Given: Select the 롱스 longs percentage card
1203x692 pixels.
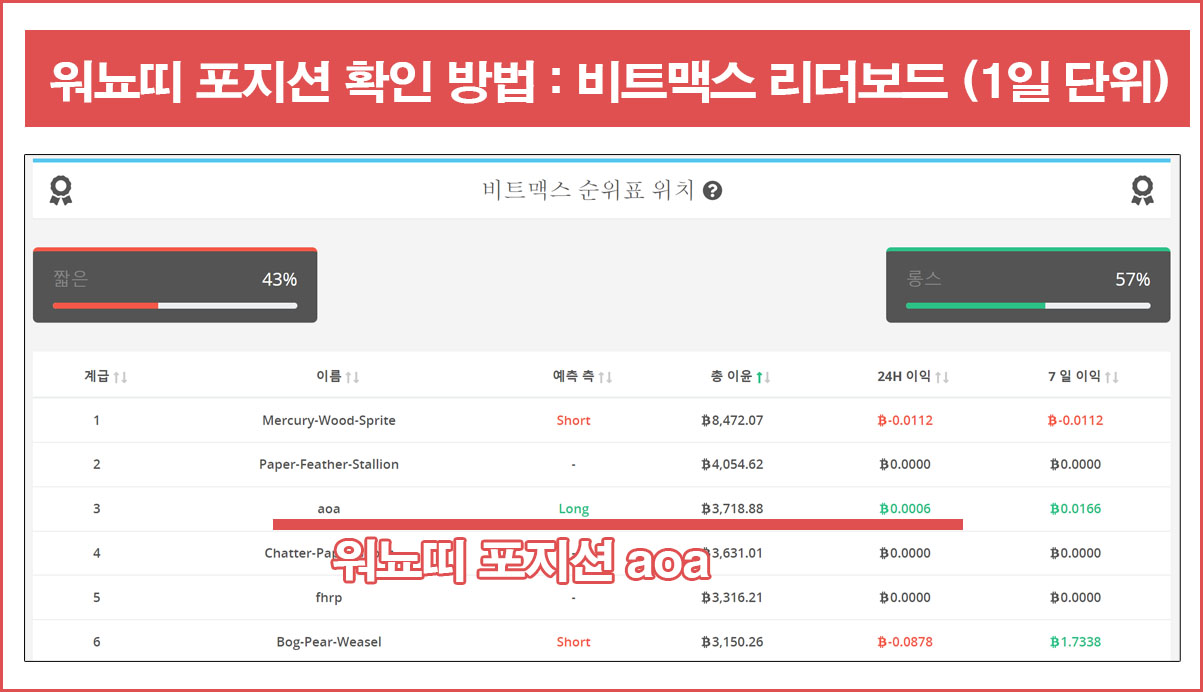Looking at the screenshot, I should [1028, 285].
